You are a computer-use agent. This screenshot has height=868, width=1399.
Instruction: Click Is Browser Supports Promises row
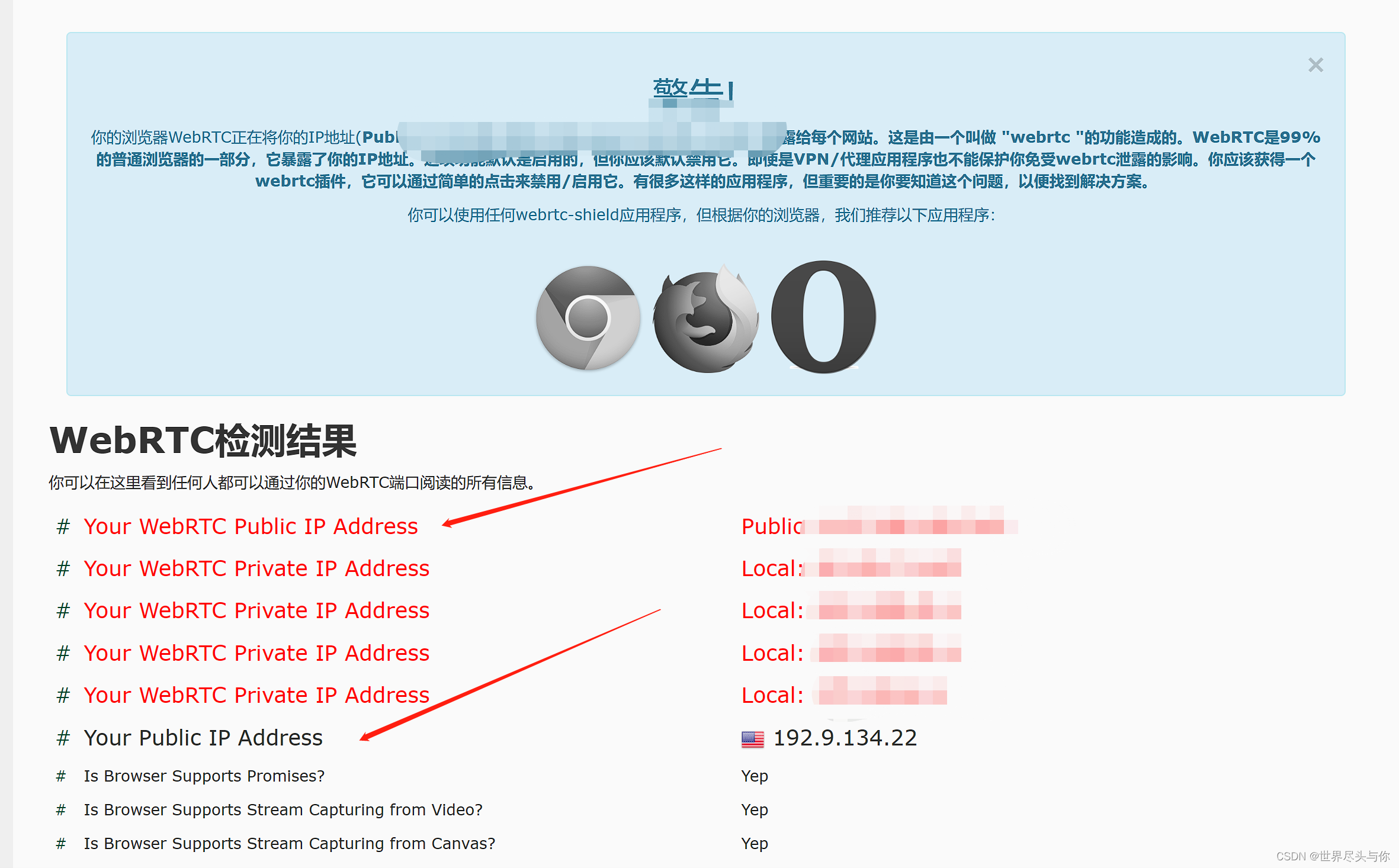pyautogui.click(x=204, y=776)
